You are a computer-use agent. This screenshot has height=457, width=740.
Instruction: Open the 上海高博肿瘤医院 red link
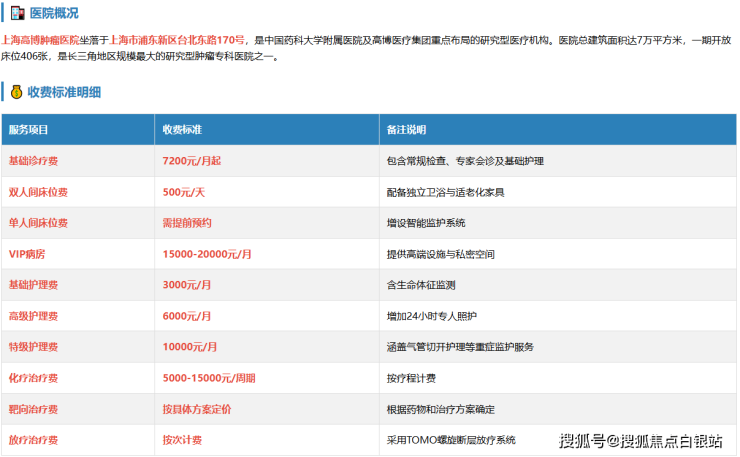coord(40,39)
